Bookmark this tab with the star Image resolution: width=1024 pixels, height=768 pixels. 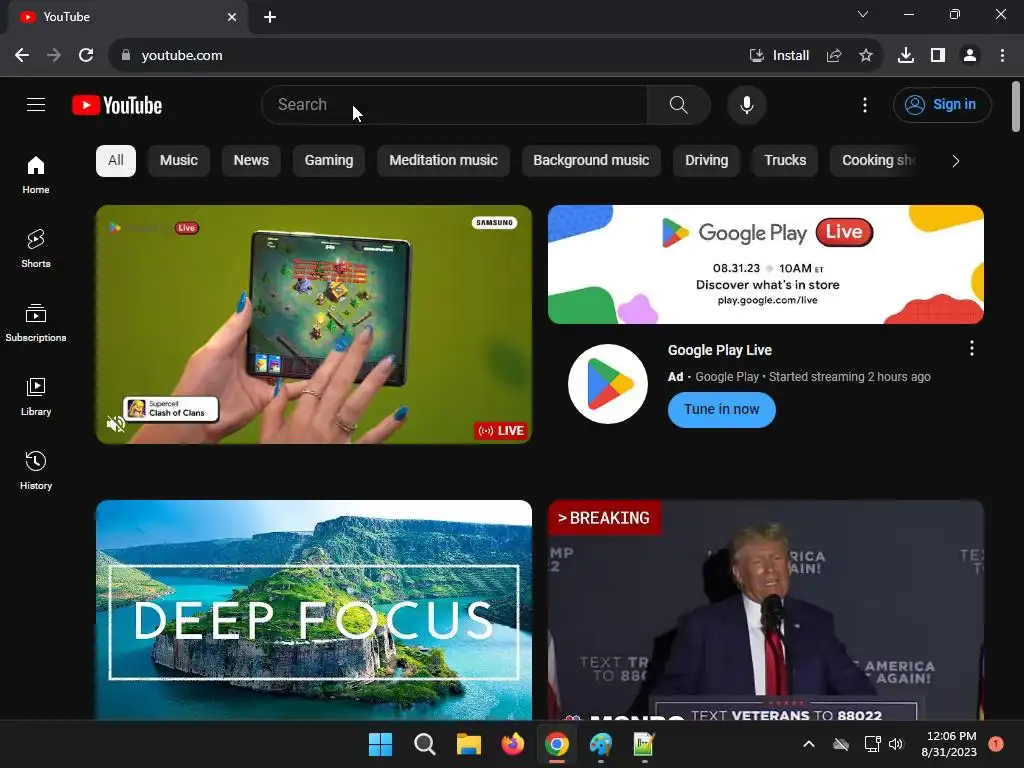tap(866, 56)
